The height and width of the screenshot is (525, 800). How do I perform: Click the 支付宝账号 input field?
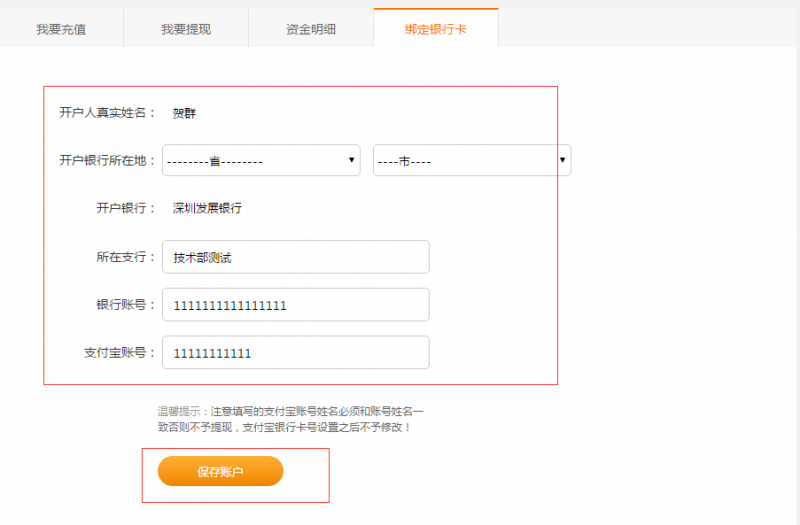pos(295,353)
